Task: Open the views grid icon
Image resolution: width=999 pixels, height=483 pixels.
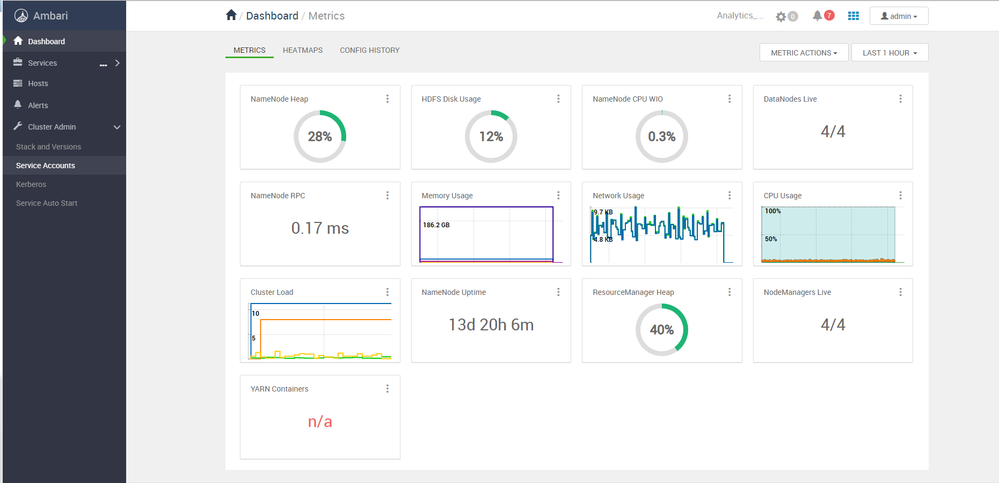Action: 854,16
